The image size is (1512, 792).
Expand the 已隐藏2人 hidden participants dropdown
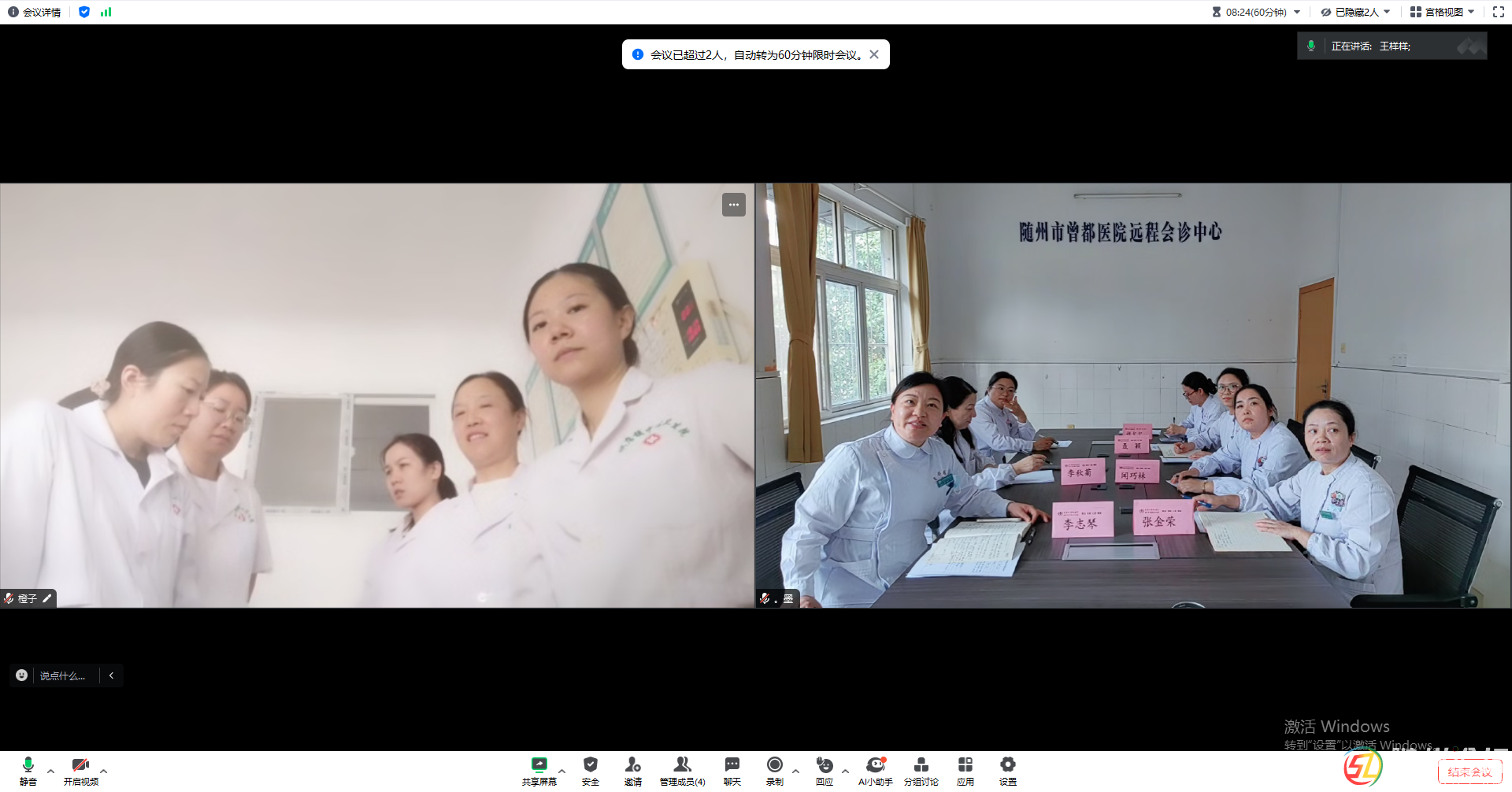1355,12
